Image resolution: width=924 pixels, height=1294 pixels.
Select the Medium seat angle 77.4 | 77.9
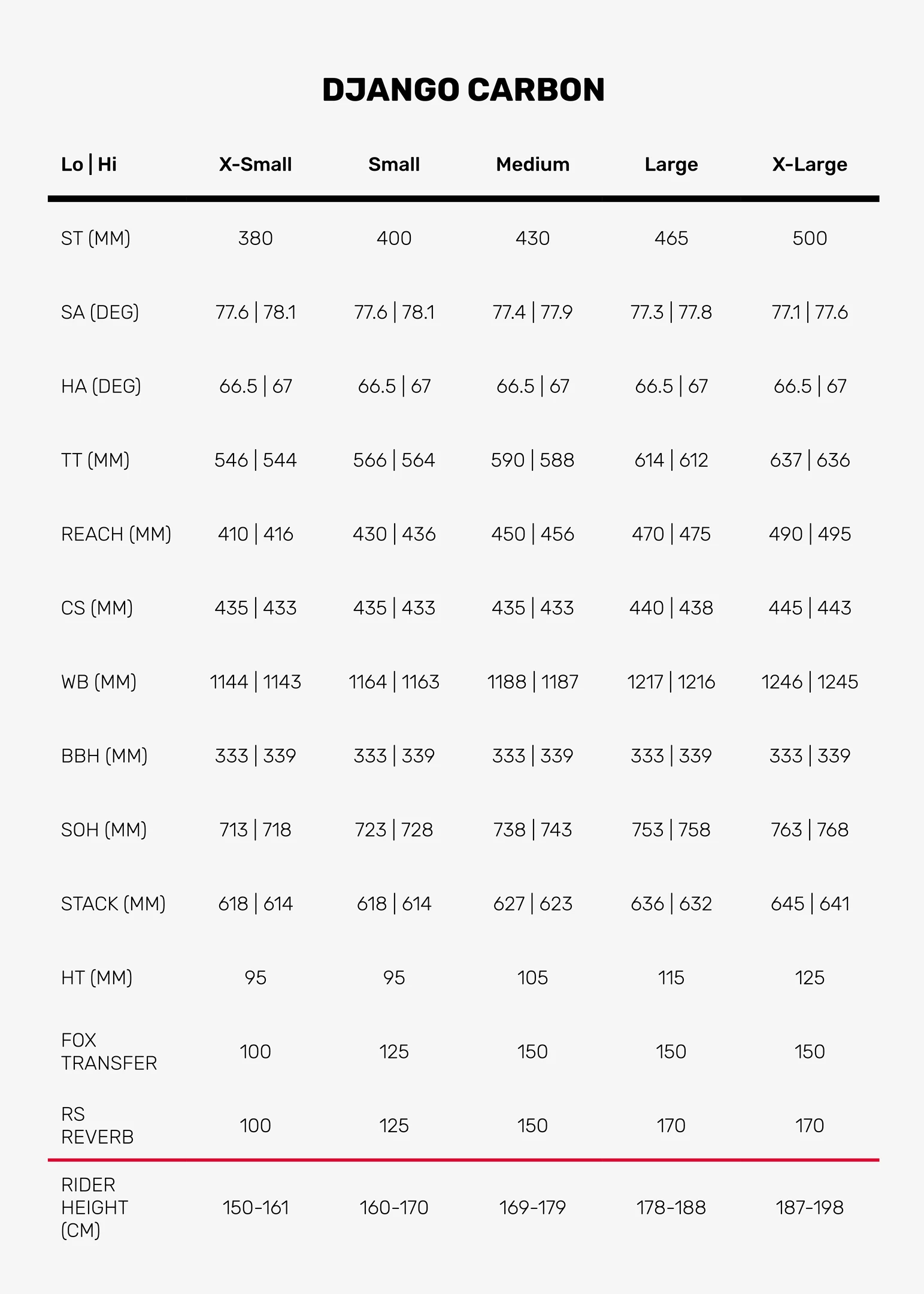point(532,312)
